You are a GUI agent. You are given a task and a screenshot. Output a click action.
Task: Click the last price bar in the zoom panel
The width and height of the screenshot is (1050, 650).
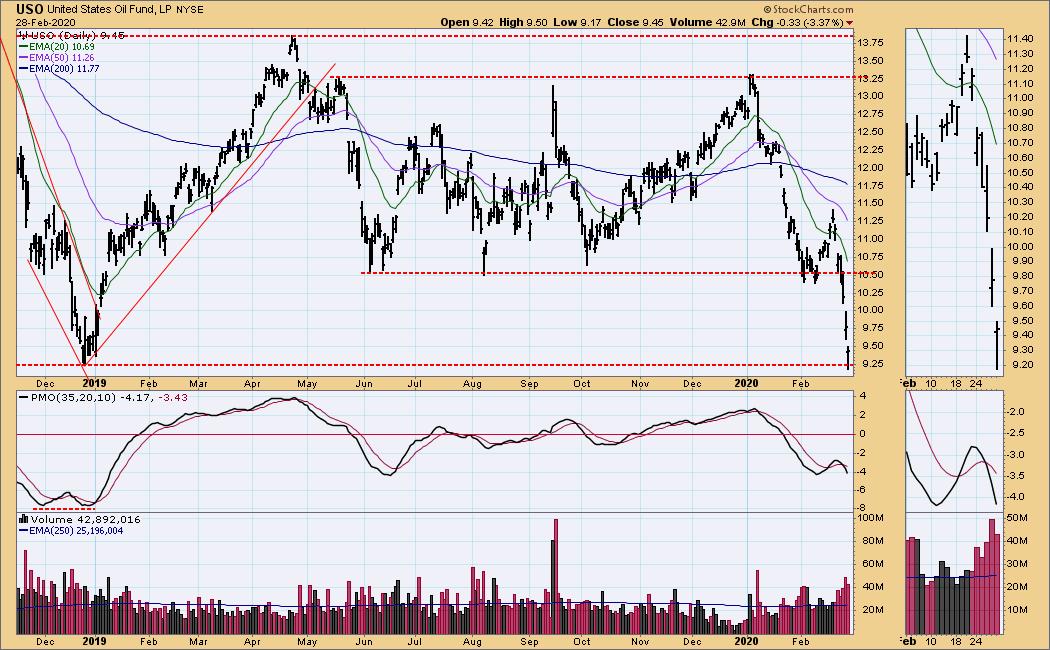[x=997, y=345]
